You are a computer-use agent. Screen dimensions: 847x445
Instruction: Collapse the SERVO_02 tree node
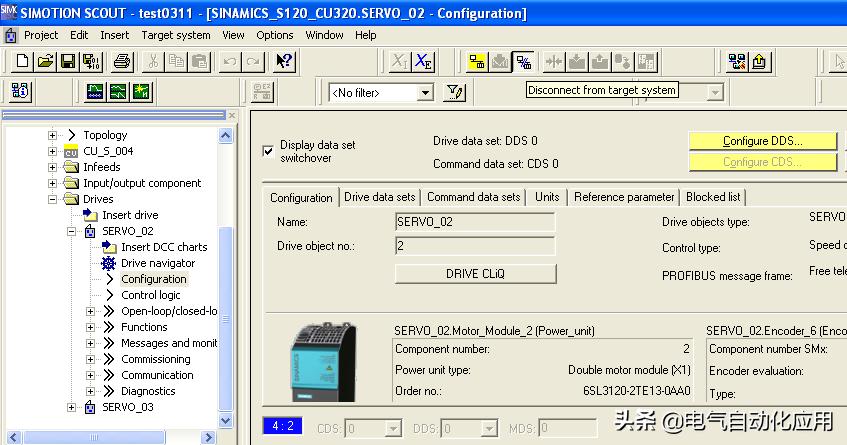pyautogui.click(x=71, y=231)
